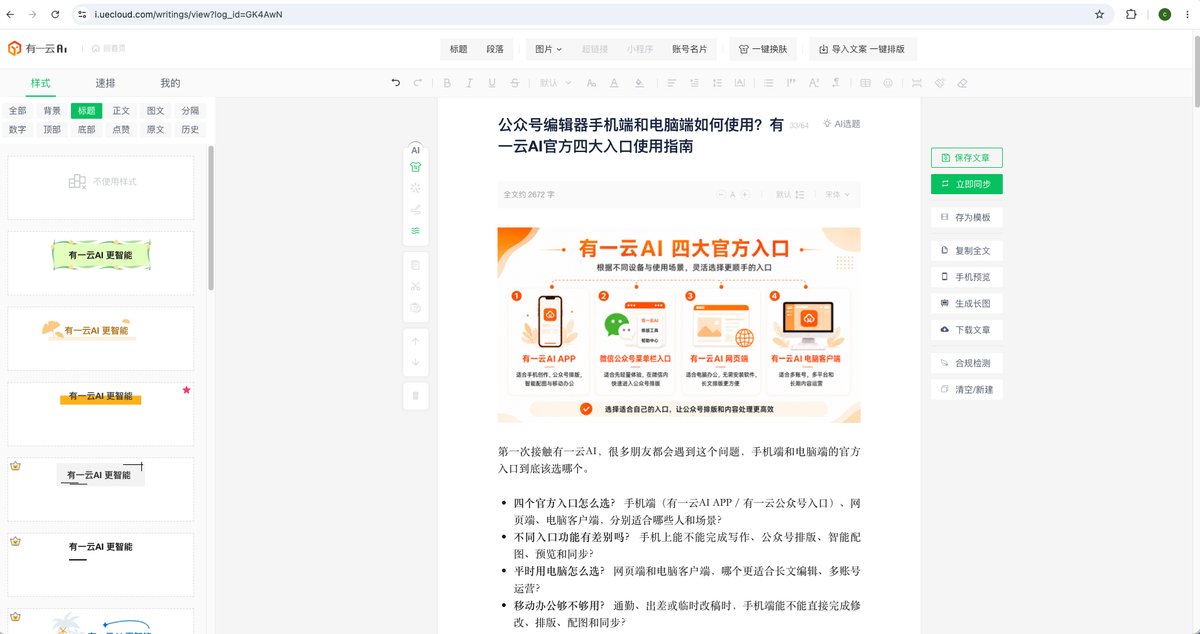The image size is (1200, 634).
Task: Click 导入文案 一键排版 button
Action: click(862, 49)
